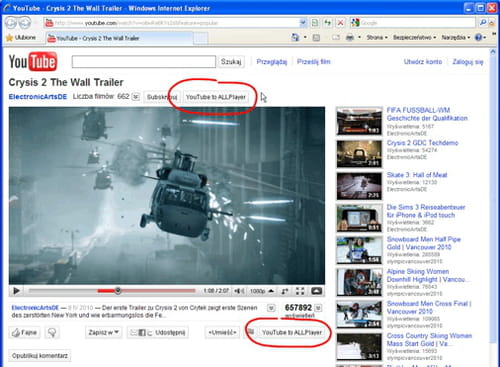The width and height of the screenshot is (500, 367).
Task: Click the YouTube search input field
Action: pos(144,62)
